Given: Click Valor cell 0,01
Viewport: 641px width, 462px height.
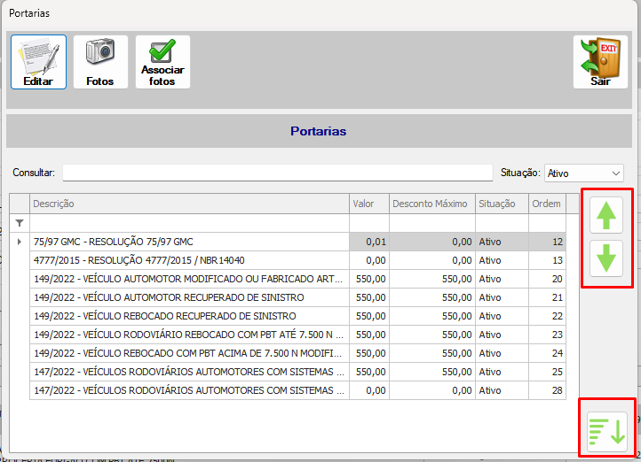Looking at the screenshot, I should click(369, 242).
